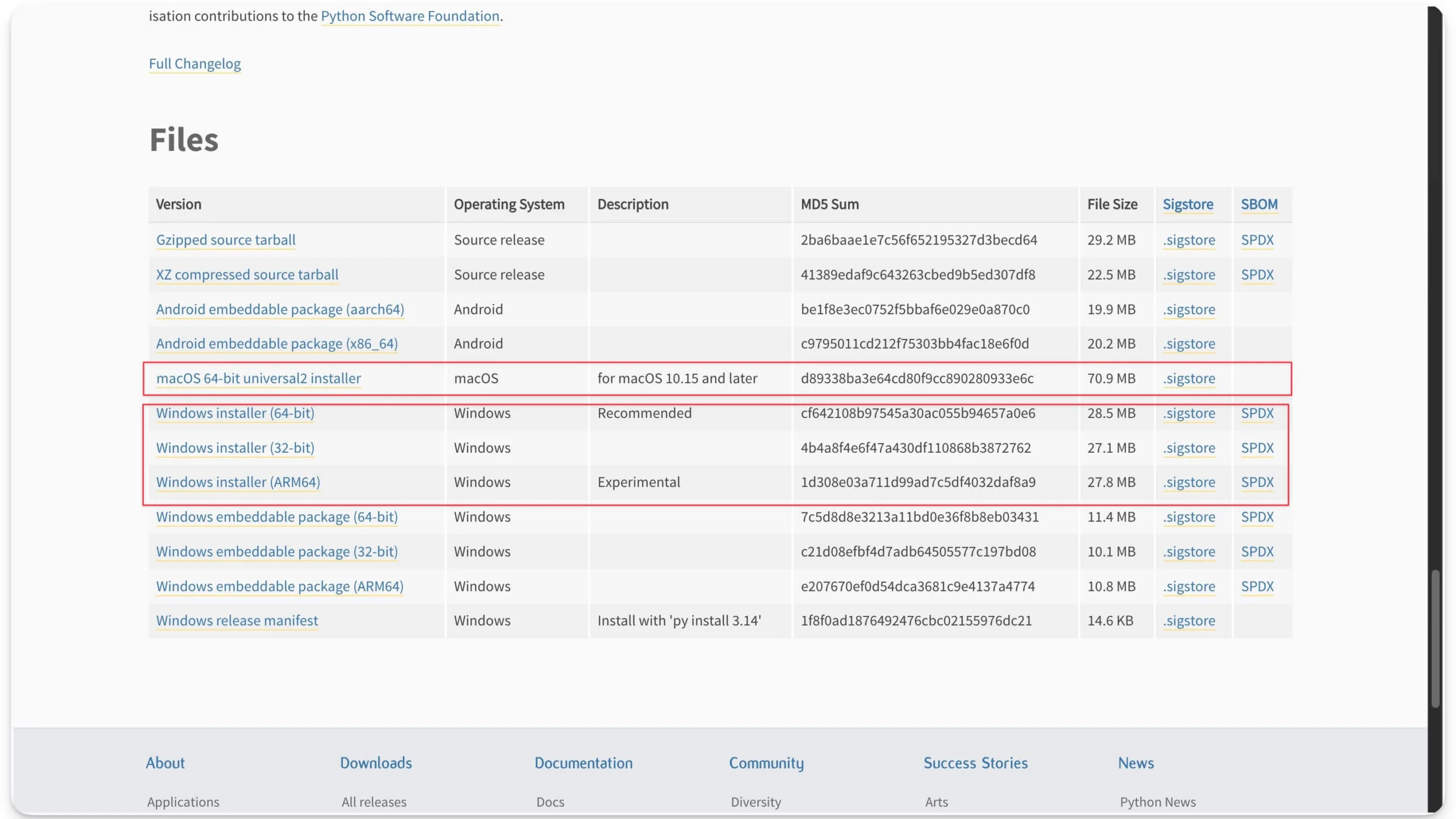Open .sigstore for macOS installer row
The width and height of the screenshot is (1456, 819).
tap(1189, 379)
